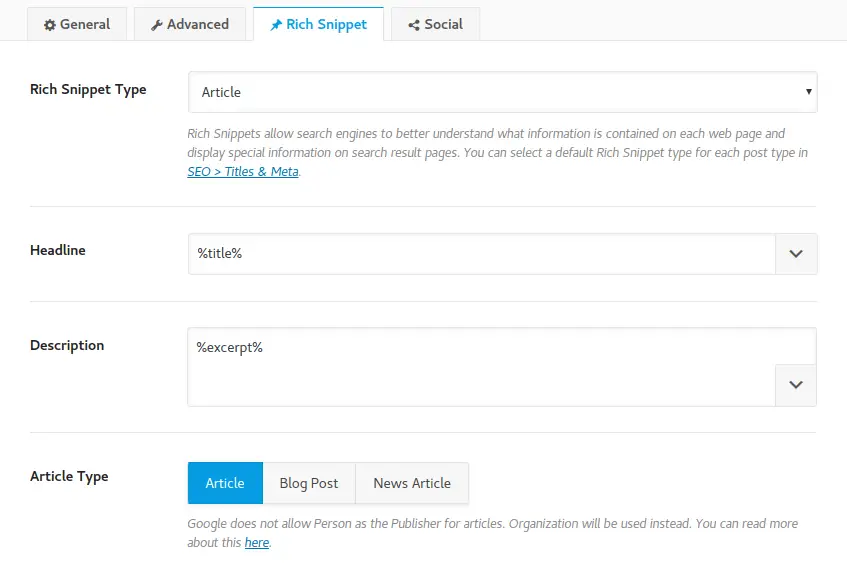Go to the Social tab
This screenshot has width=847, height=563.
[435, 24]
